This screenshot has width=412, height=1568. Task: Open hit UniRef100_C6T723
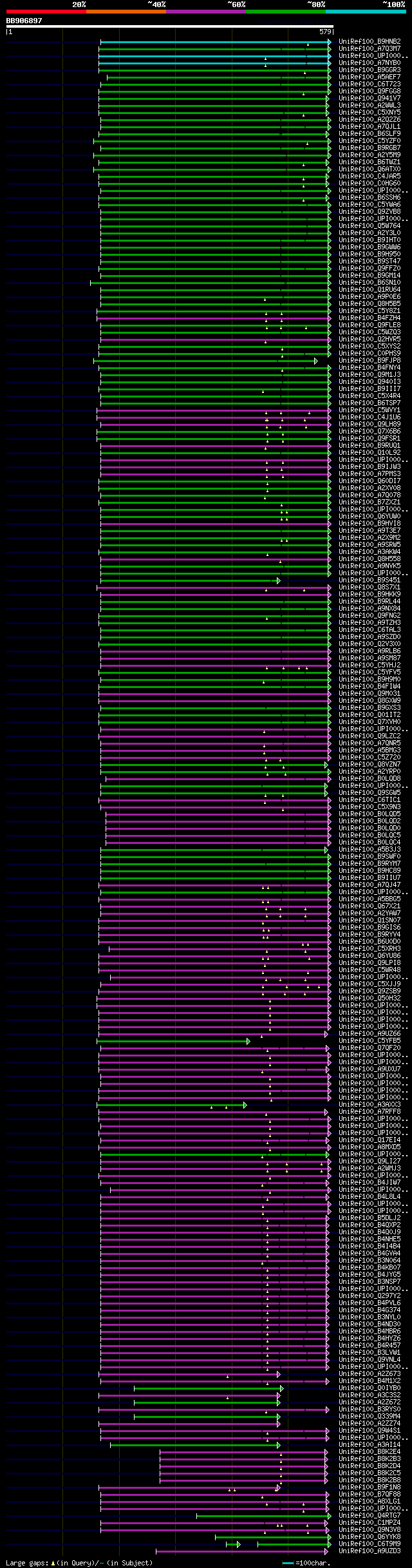(370, 84)
